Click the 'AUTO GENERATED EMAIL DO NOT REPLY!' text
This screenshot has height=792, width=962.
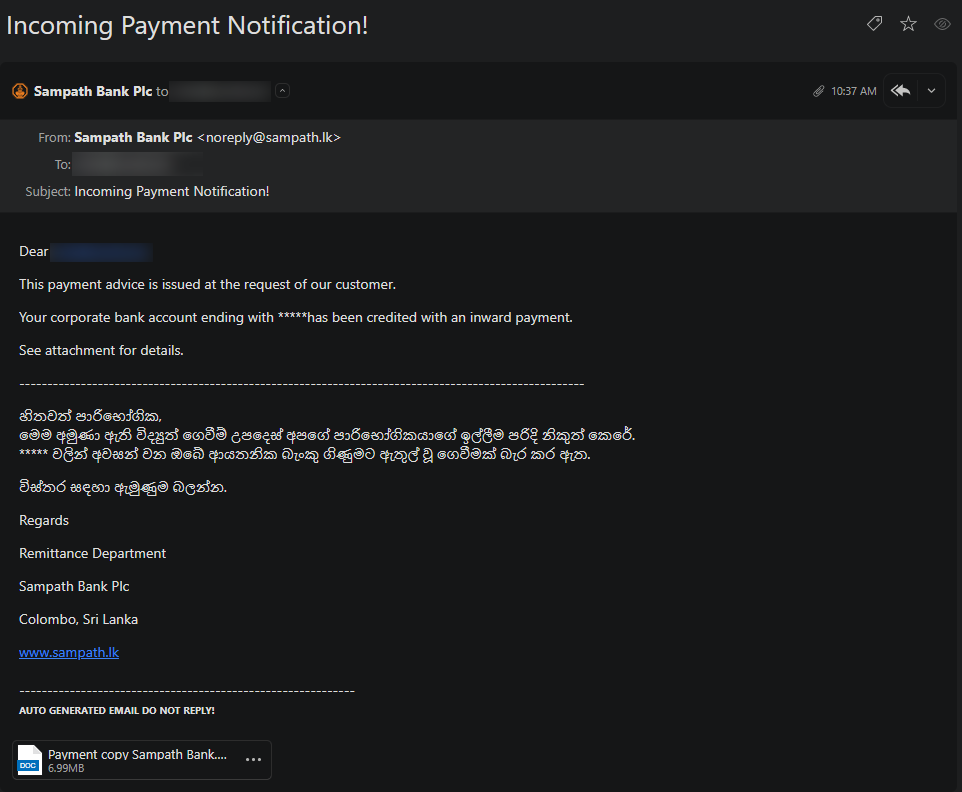117,710
